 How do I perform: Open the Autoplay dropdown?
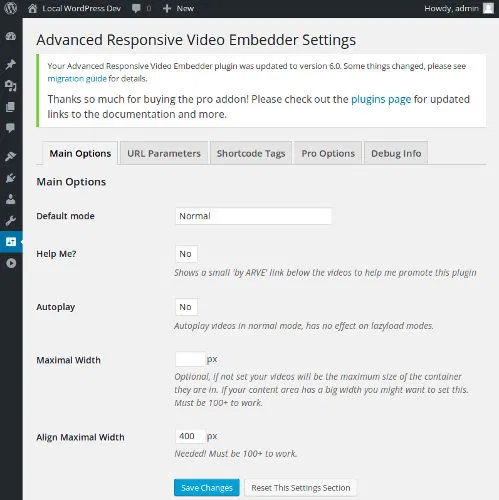[x=186, y=307]
